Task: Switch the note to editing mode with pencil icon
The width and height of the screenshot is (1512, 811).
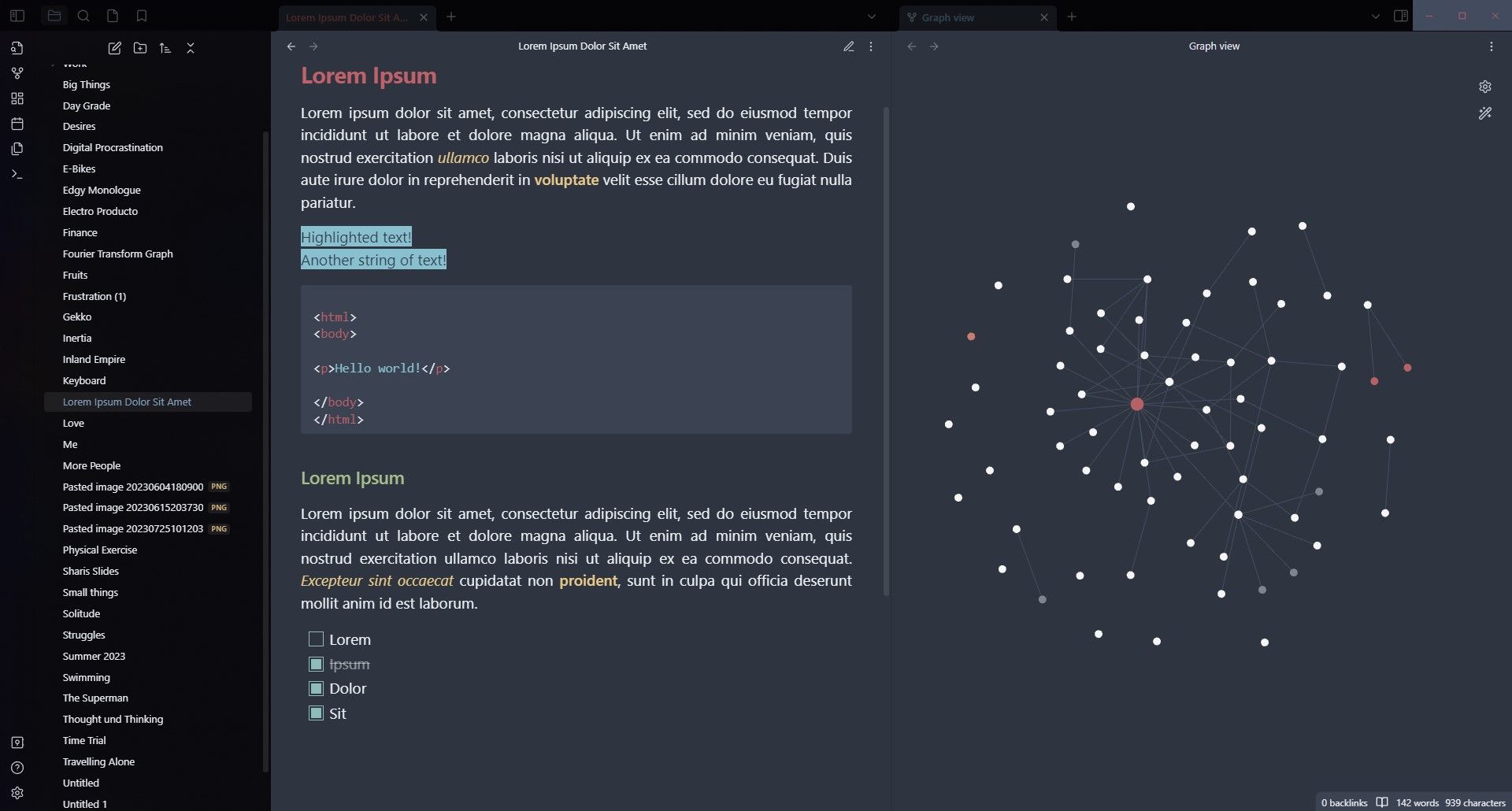Action: 848,46
